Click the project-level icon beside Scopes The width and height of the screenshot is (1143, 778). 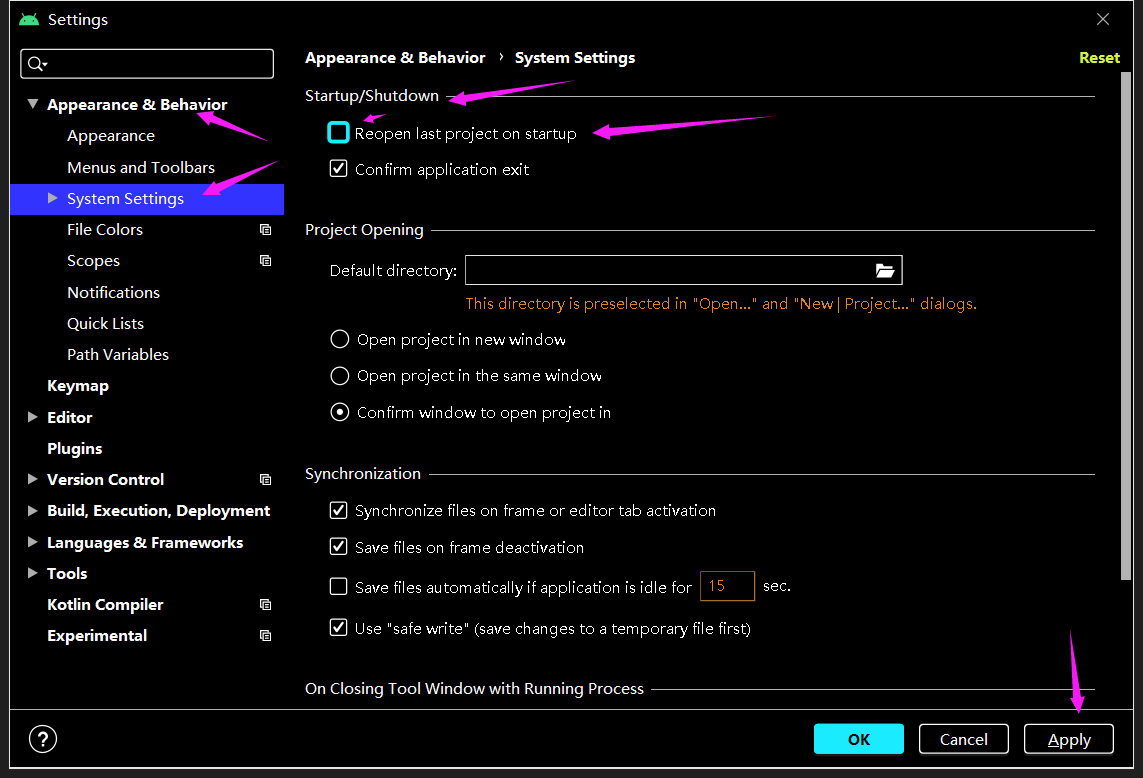(x=265, y=260)
